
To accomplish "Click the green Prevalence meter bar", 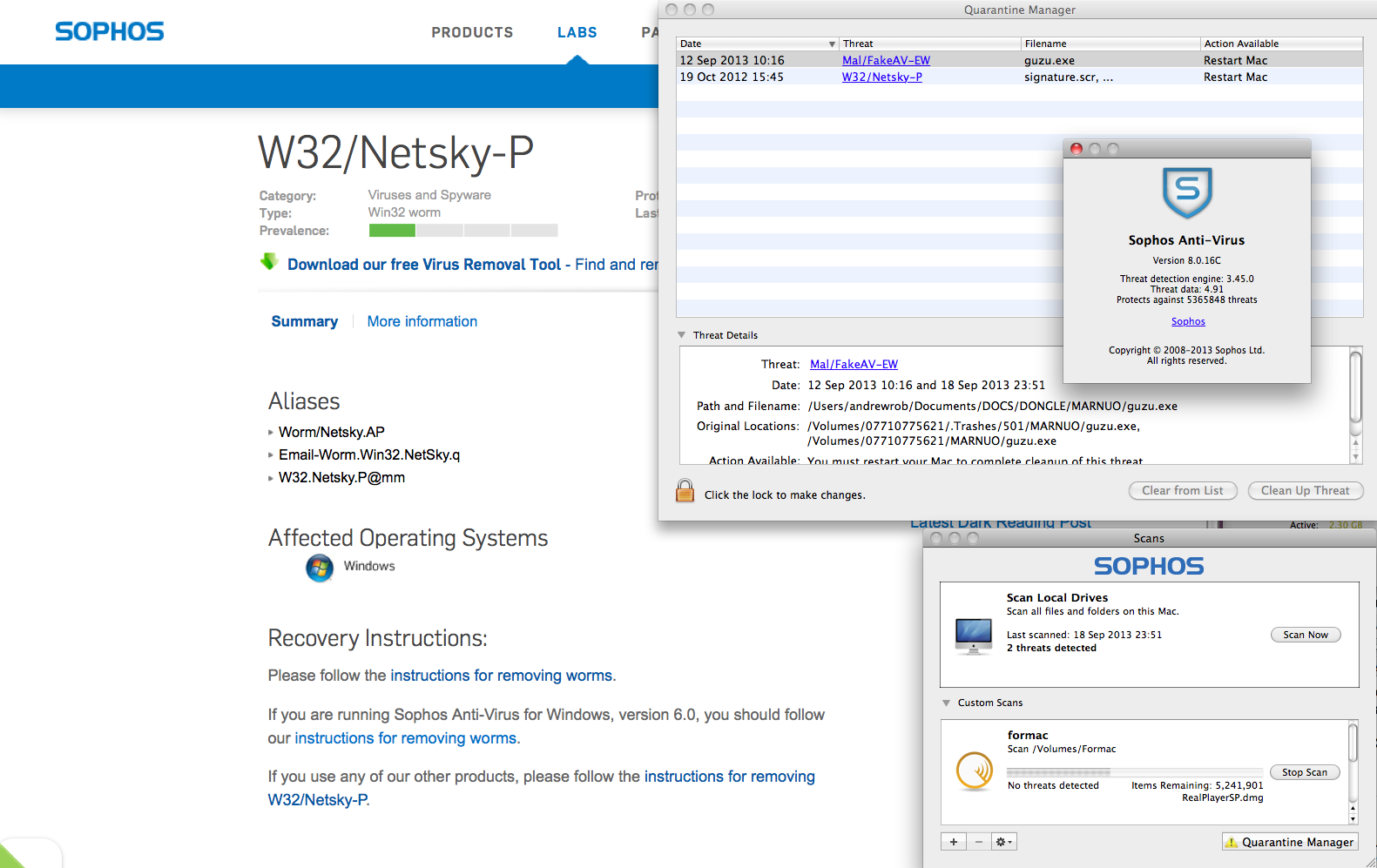I will pyautogui.click(x=392, y=231).
